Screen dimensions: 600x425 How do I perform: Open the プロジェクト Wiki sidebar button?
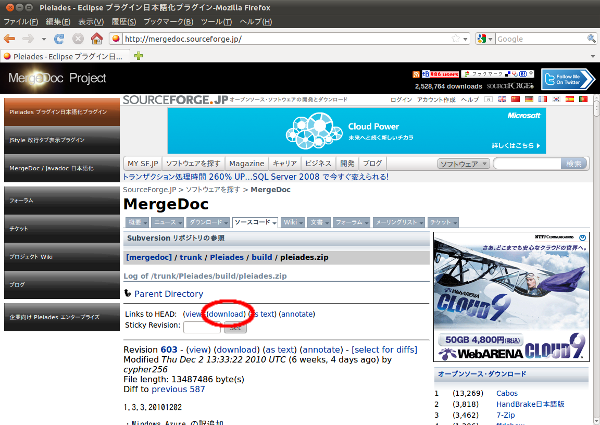(x=62, y=257)
